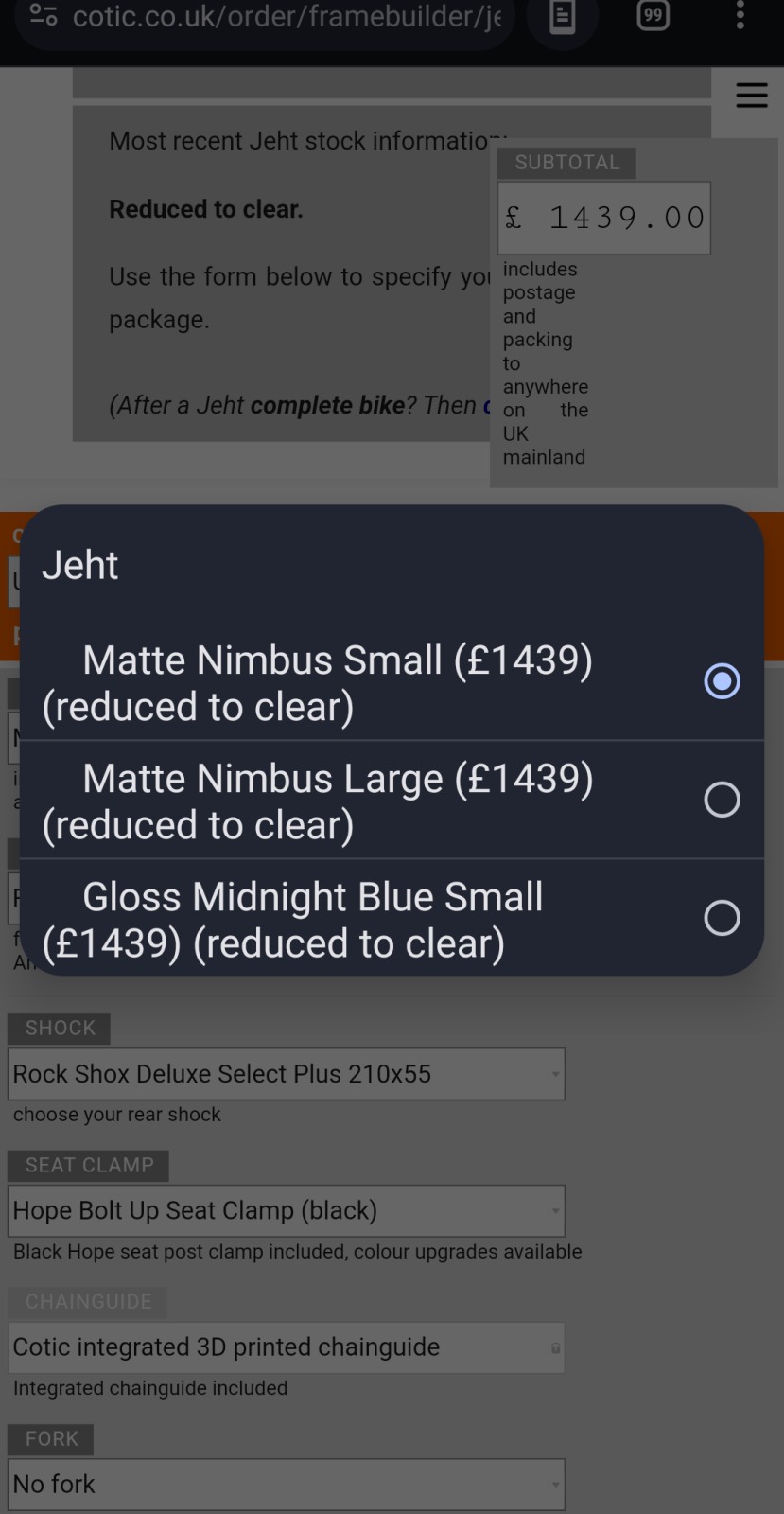
Task: Open Hope Bolt Up Seat Clamp dropdown
Action: click(287, 1211)
